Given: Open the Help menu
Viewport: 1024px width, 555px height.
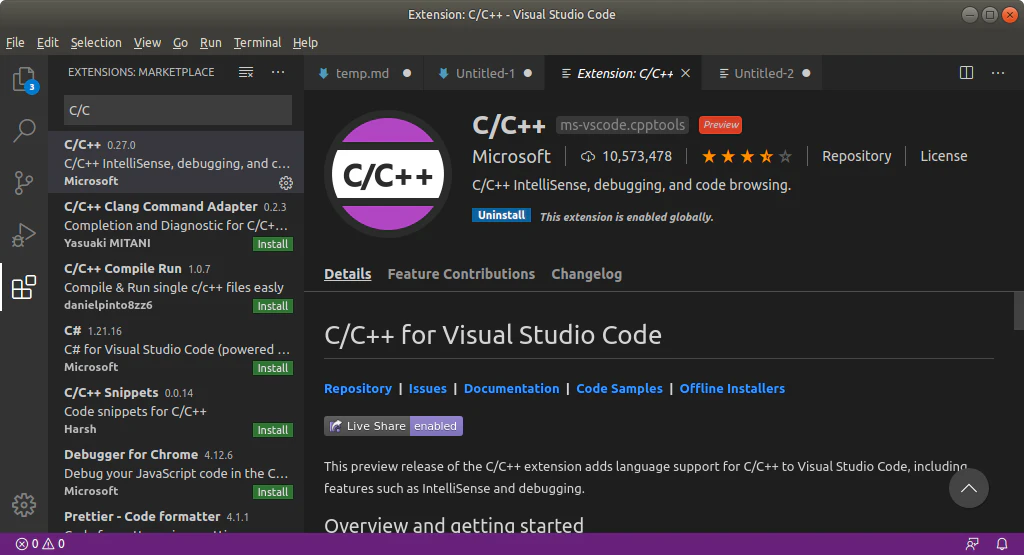Looking at the screenshot, I should point(305,42).
